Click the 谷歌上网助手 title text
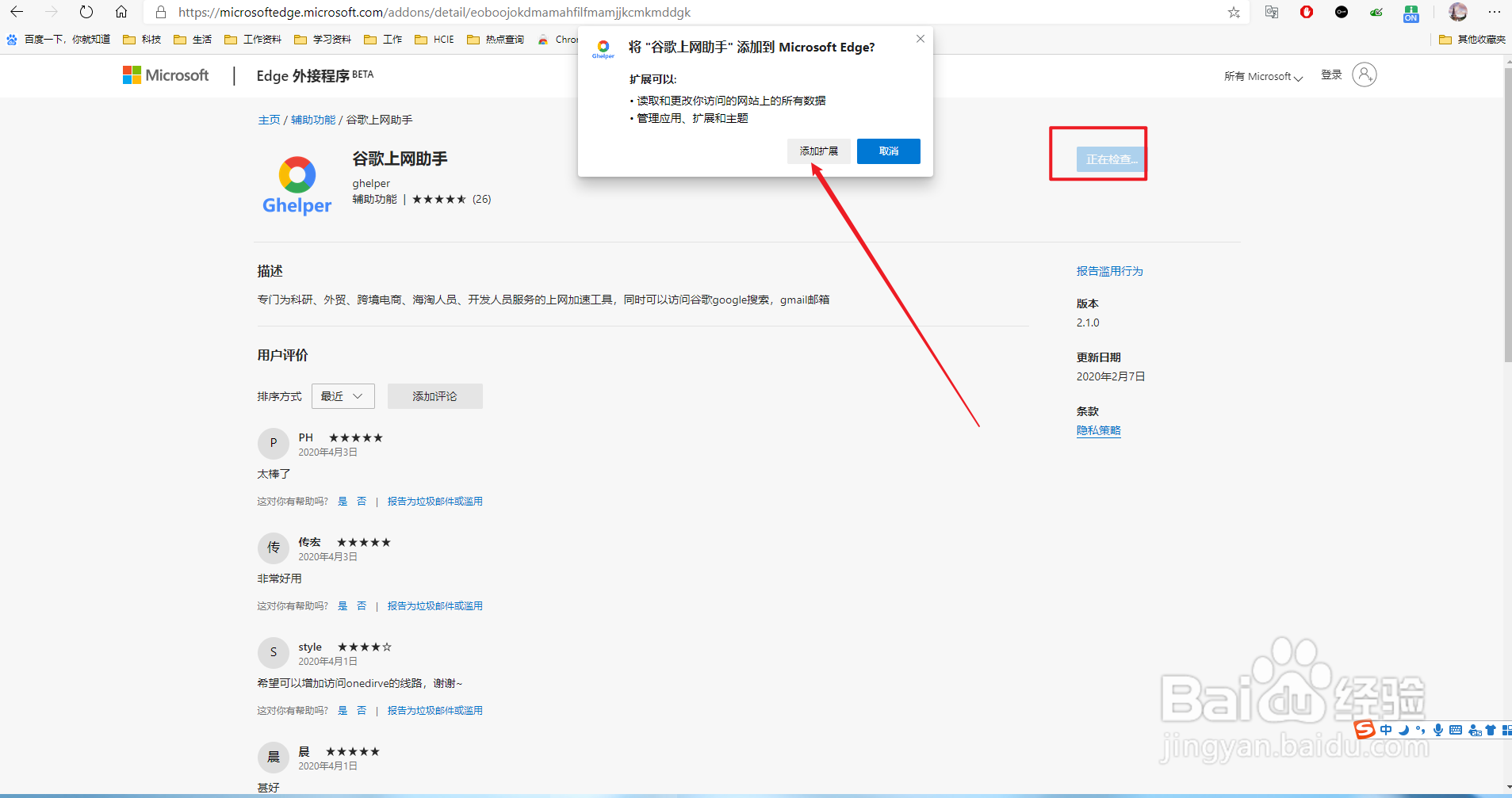The height and width of the screenshot is (798, 1512). click(400, 158)
